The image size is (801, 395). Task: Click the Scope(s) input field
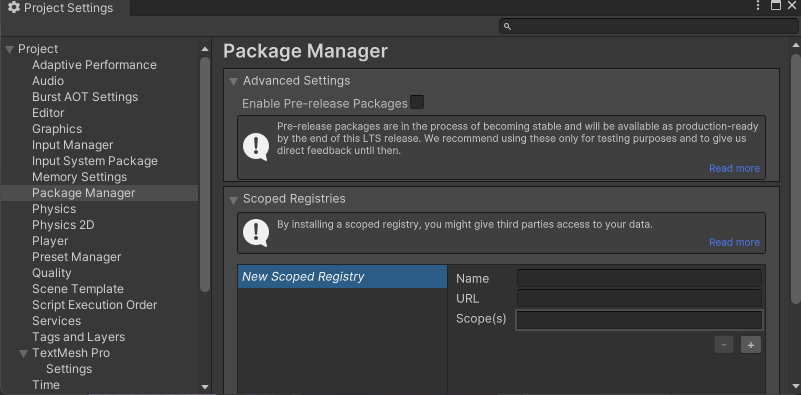[639, 320]
